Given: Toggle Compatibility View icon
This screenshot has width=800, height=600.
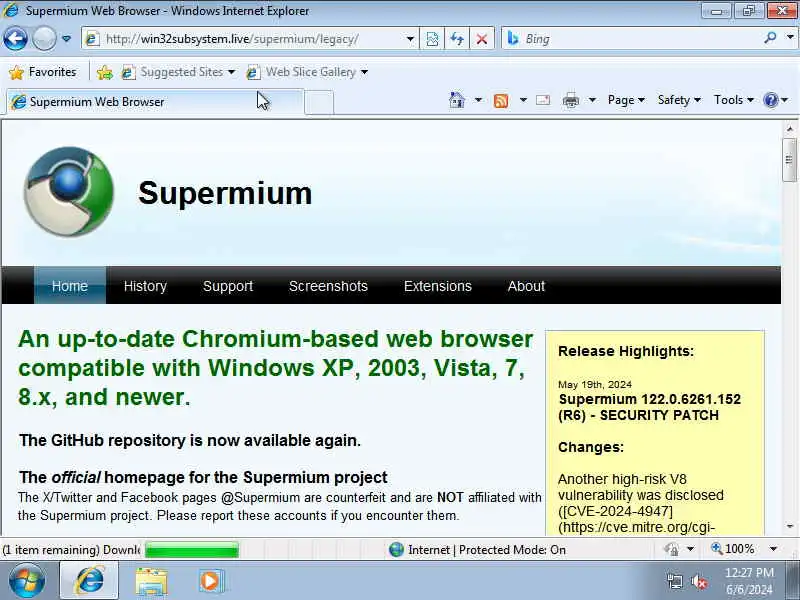Looking at the screenshot, I should pyautogui.click(x=432, y=39).
